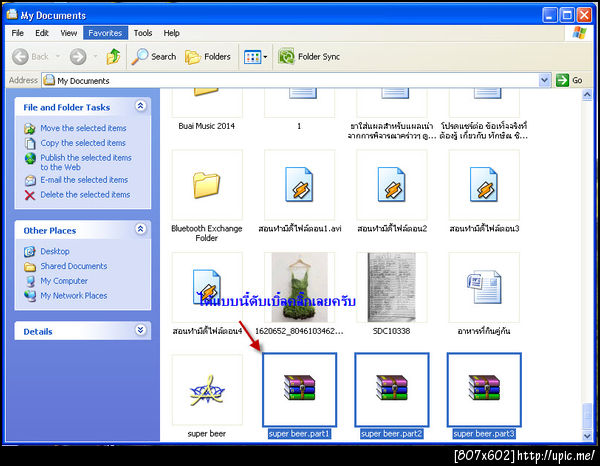Screen dimensions: 600x466
Task: Collapse the File and Folder Tasks panel
Action: 140,106
